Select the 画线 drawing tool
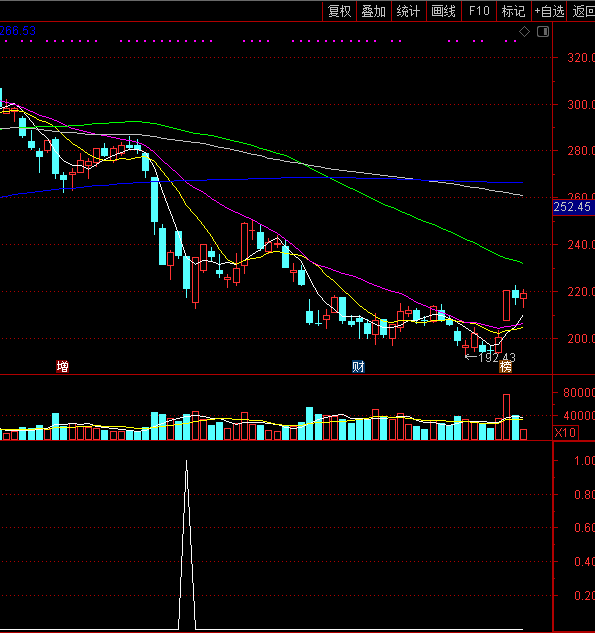This screenshot has width=595, height=633. pyautogui.click(x=444, y=11)
